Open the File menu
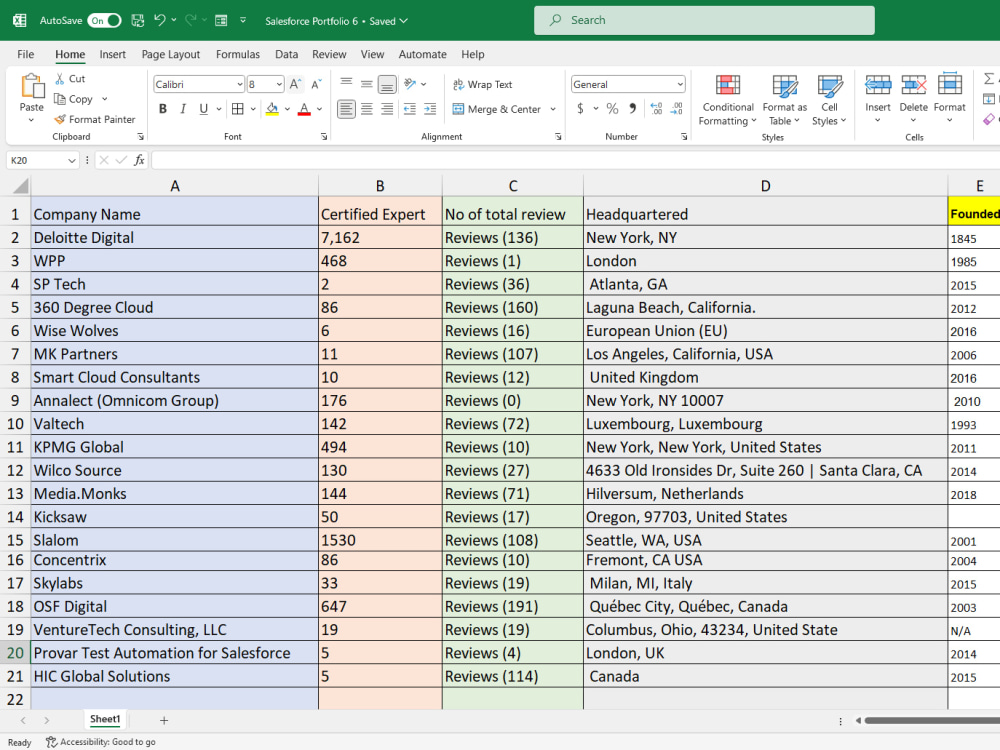This screenshot has width=1000, height=750. click(x=26, y=54)
